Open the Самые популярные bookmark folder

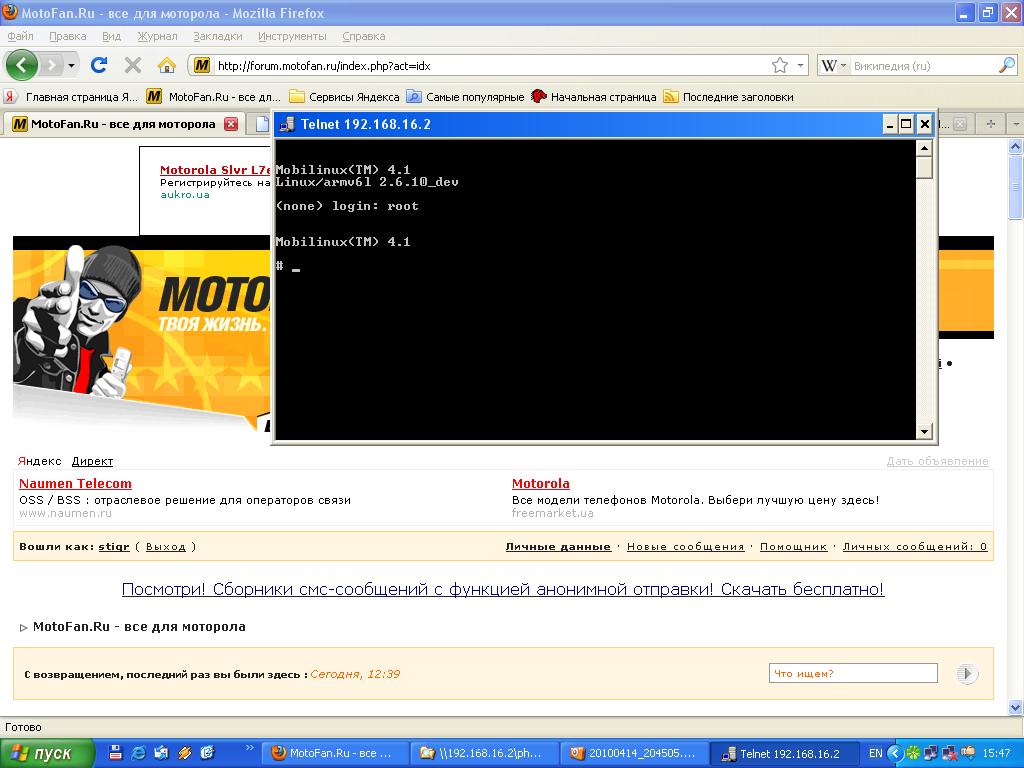[465, 97]
